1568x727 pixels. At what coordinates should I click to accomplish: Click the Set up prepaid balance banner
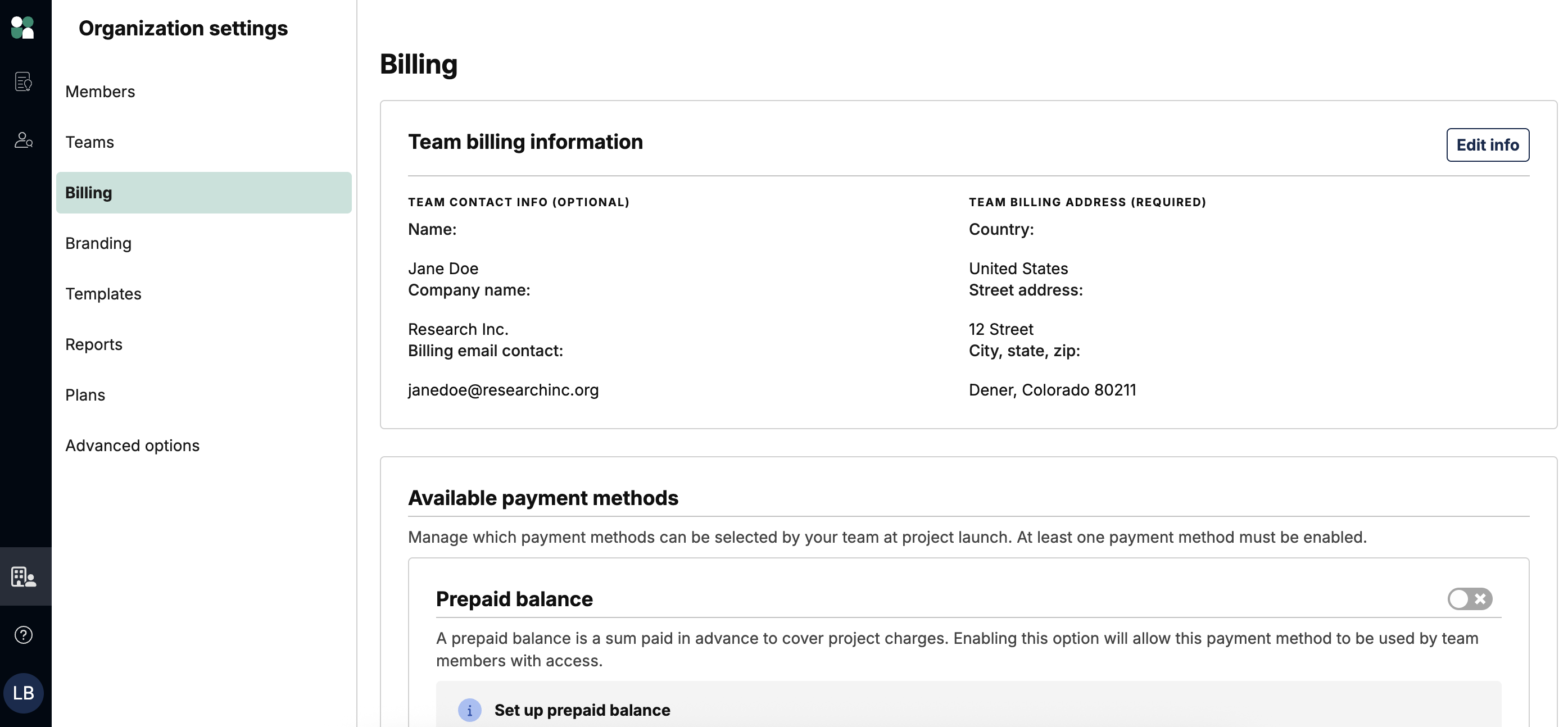point(582,710)
